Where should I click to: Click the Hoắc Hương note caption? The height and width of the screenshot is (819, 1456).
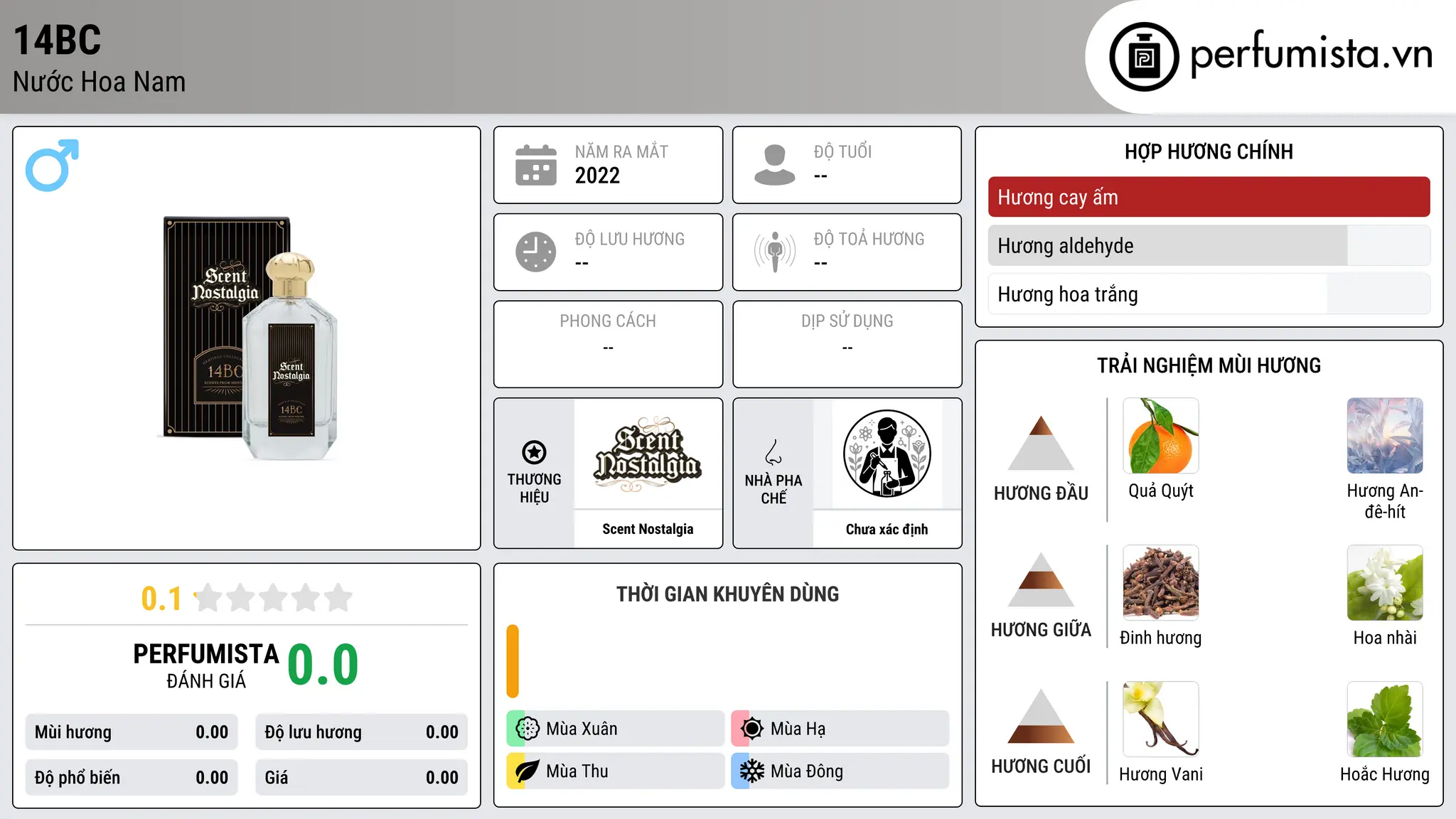(1385, 774)
